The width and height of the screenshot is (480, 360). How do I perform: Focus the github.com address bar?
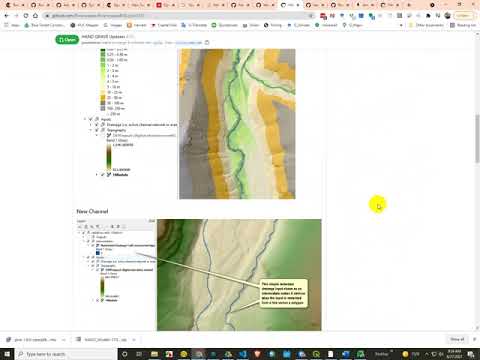pos(178,16)
